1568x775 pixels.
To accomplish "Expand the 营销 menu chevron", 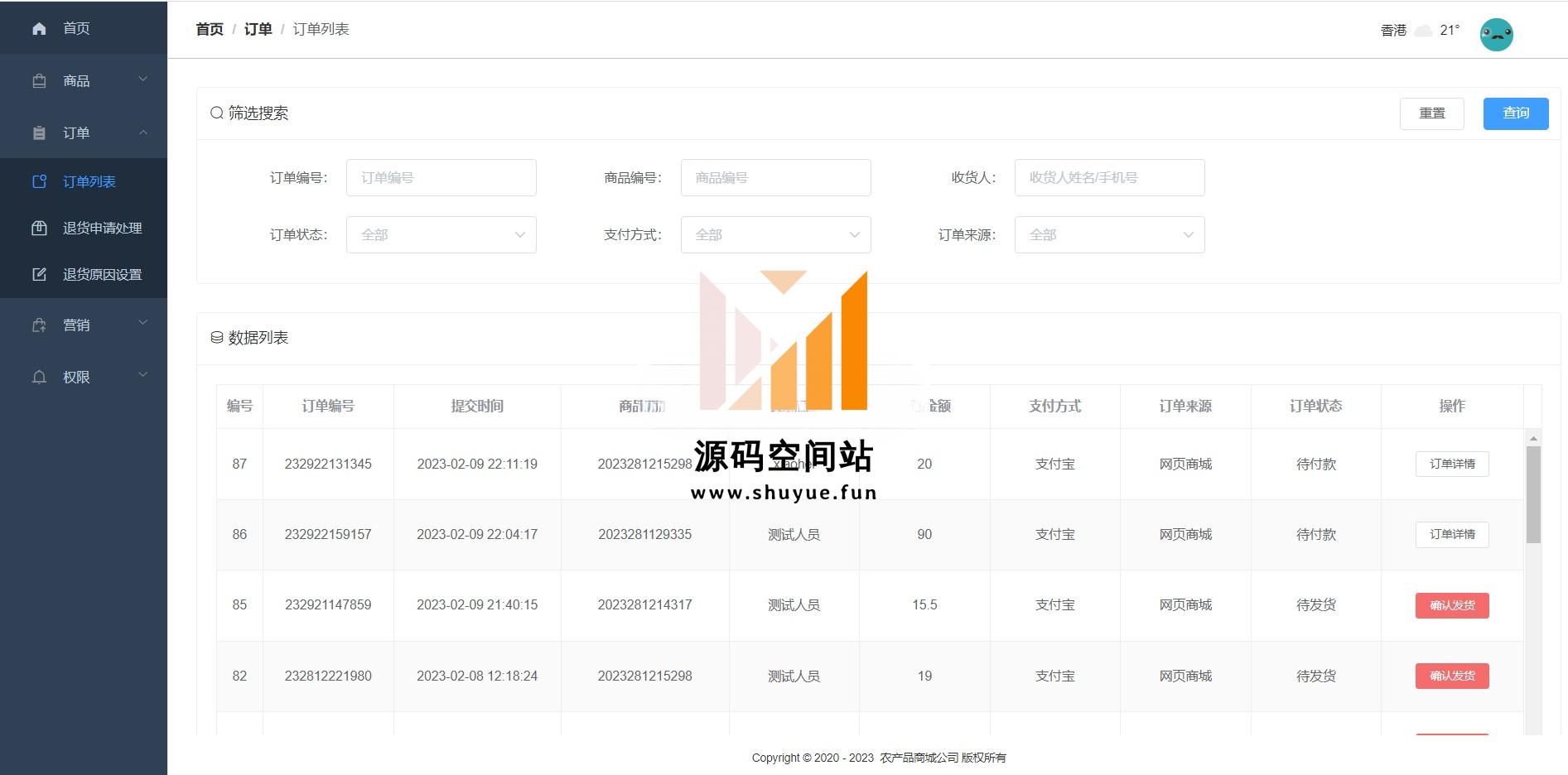I will tap(142, 323).
